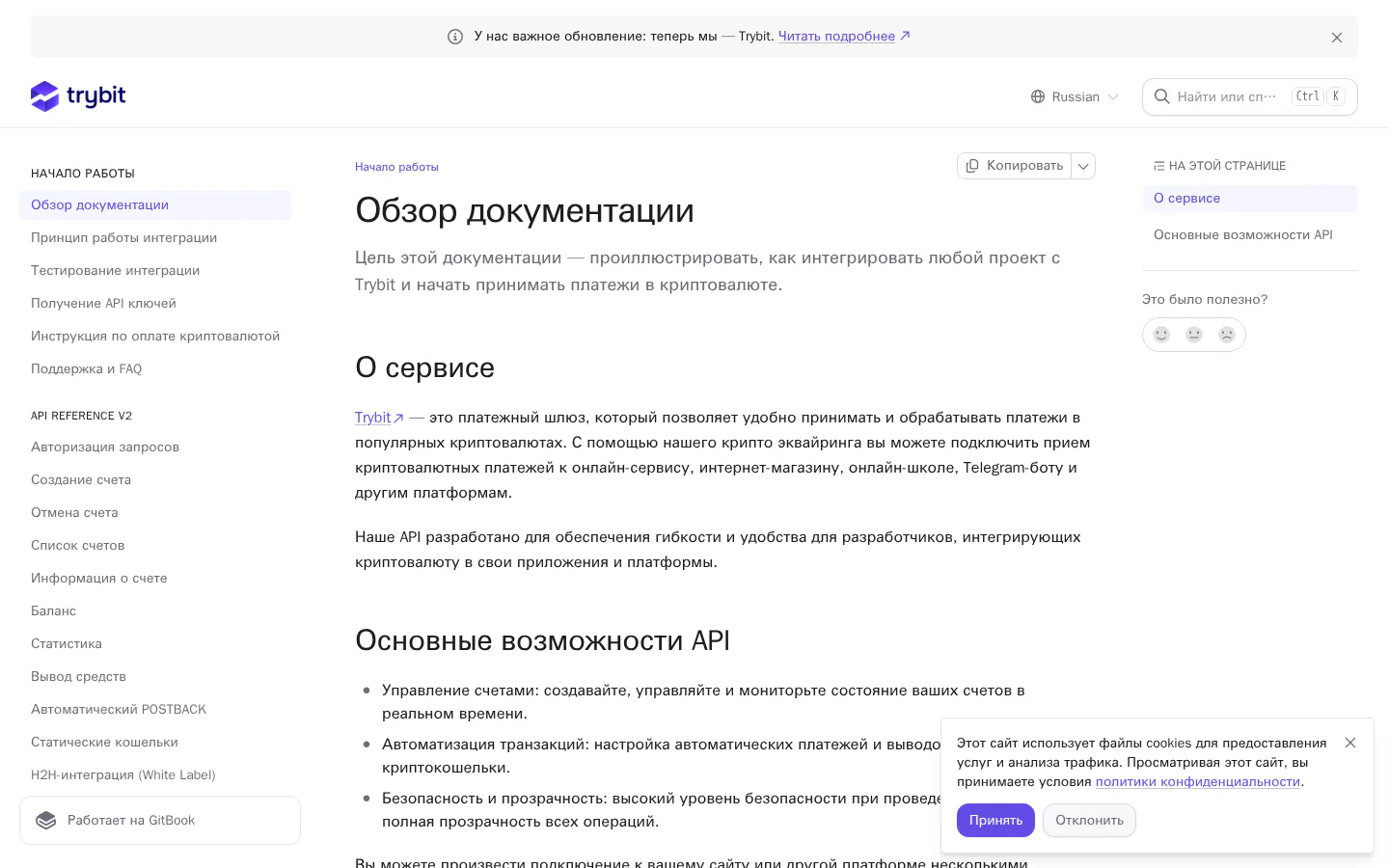Open 'Получение API ключей' page

tap(155, 303)
